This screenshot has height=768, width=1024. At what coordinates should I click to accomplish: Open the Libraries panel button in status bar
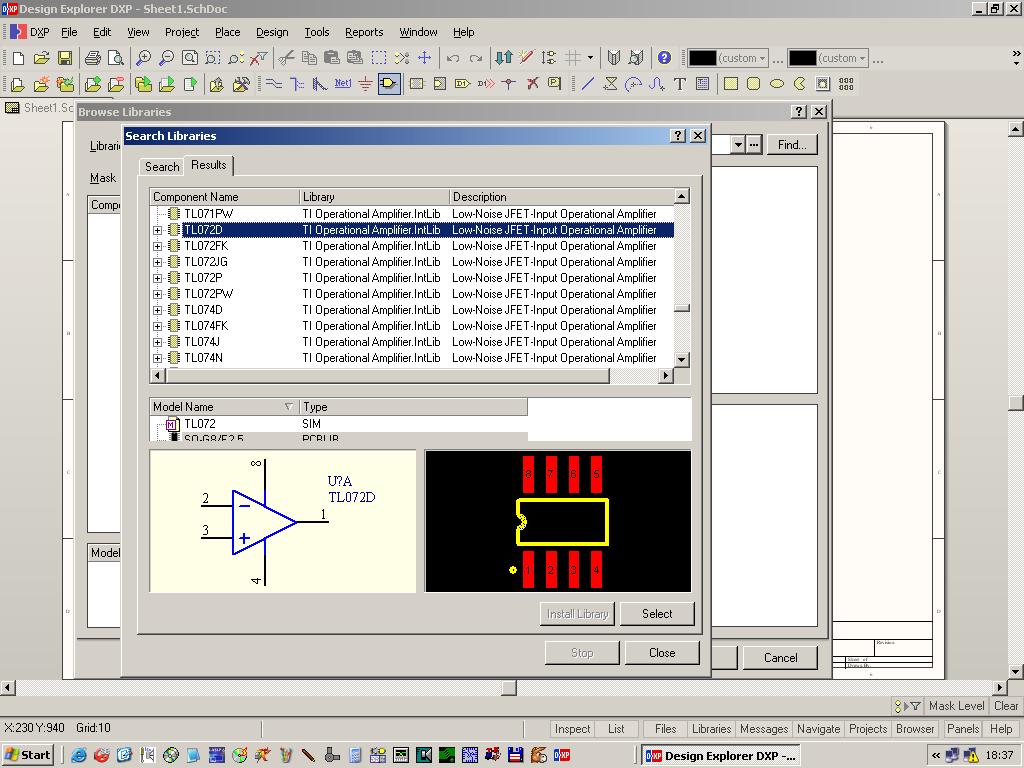pos(711,729)
